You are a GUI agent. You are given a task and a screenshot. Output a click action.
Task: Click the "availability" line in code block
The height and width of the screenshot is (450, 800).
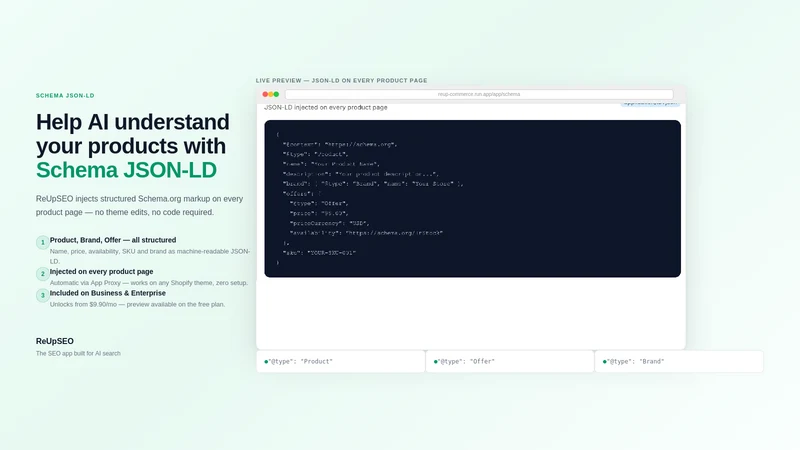coord(366,233)
